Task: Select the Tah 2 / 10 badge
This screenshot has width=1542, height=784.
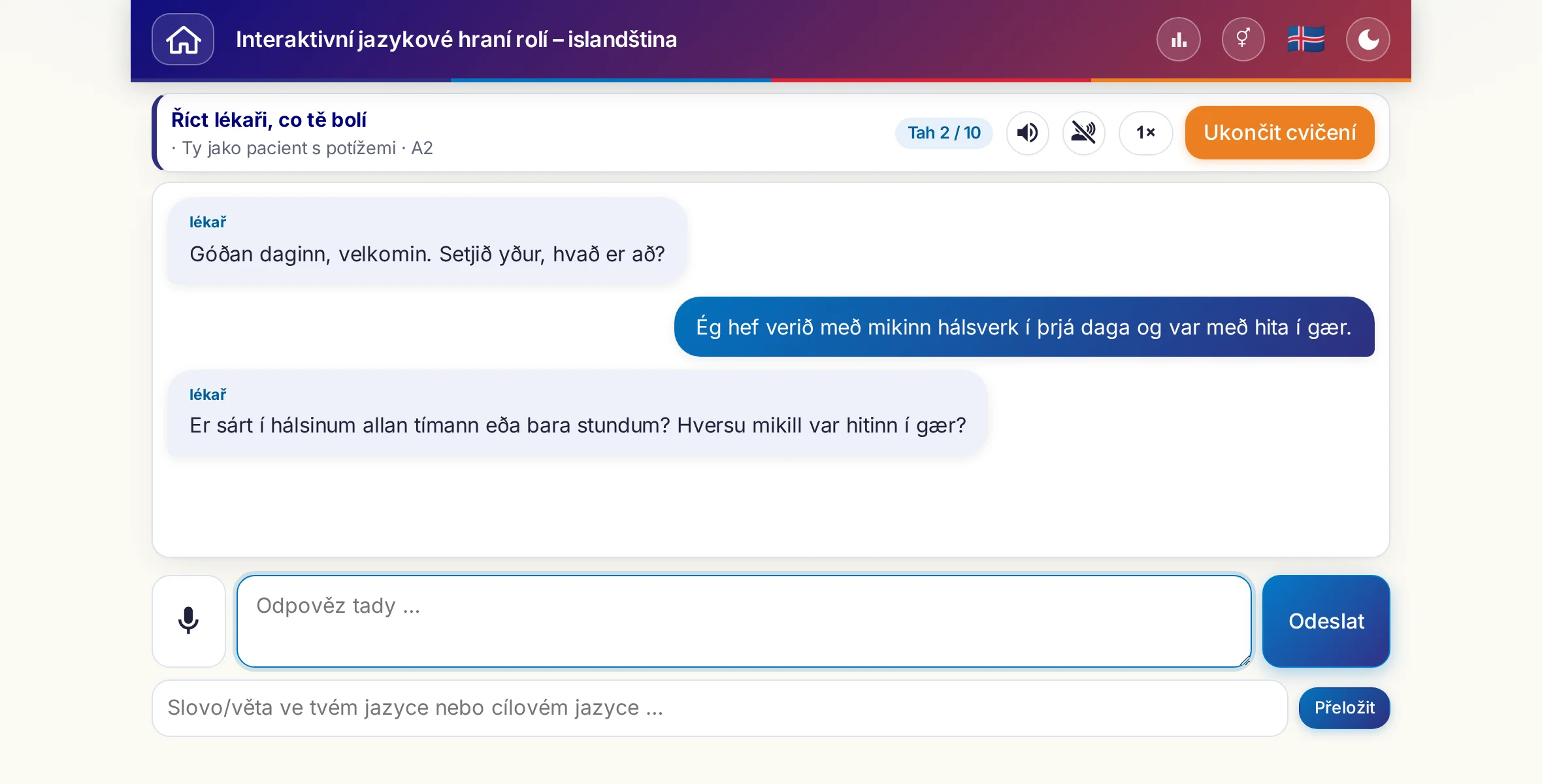Action: click(x=944, y=133)
